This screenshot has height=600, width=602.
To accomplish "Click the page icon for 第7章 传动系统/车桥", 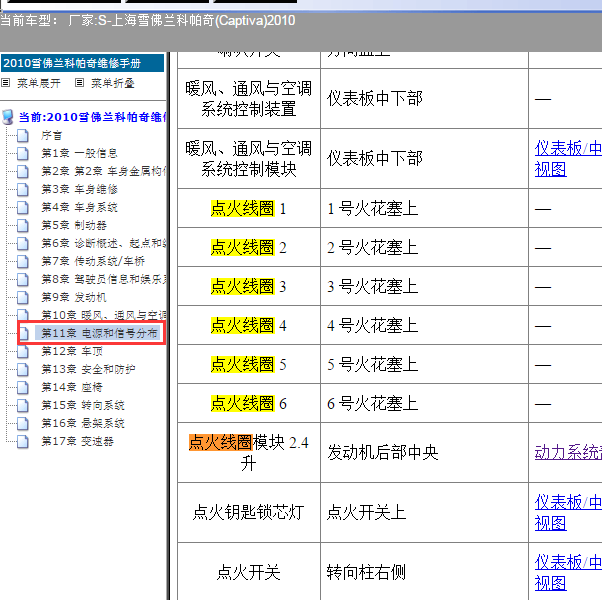I will click(23, 261).
